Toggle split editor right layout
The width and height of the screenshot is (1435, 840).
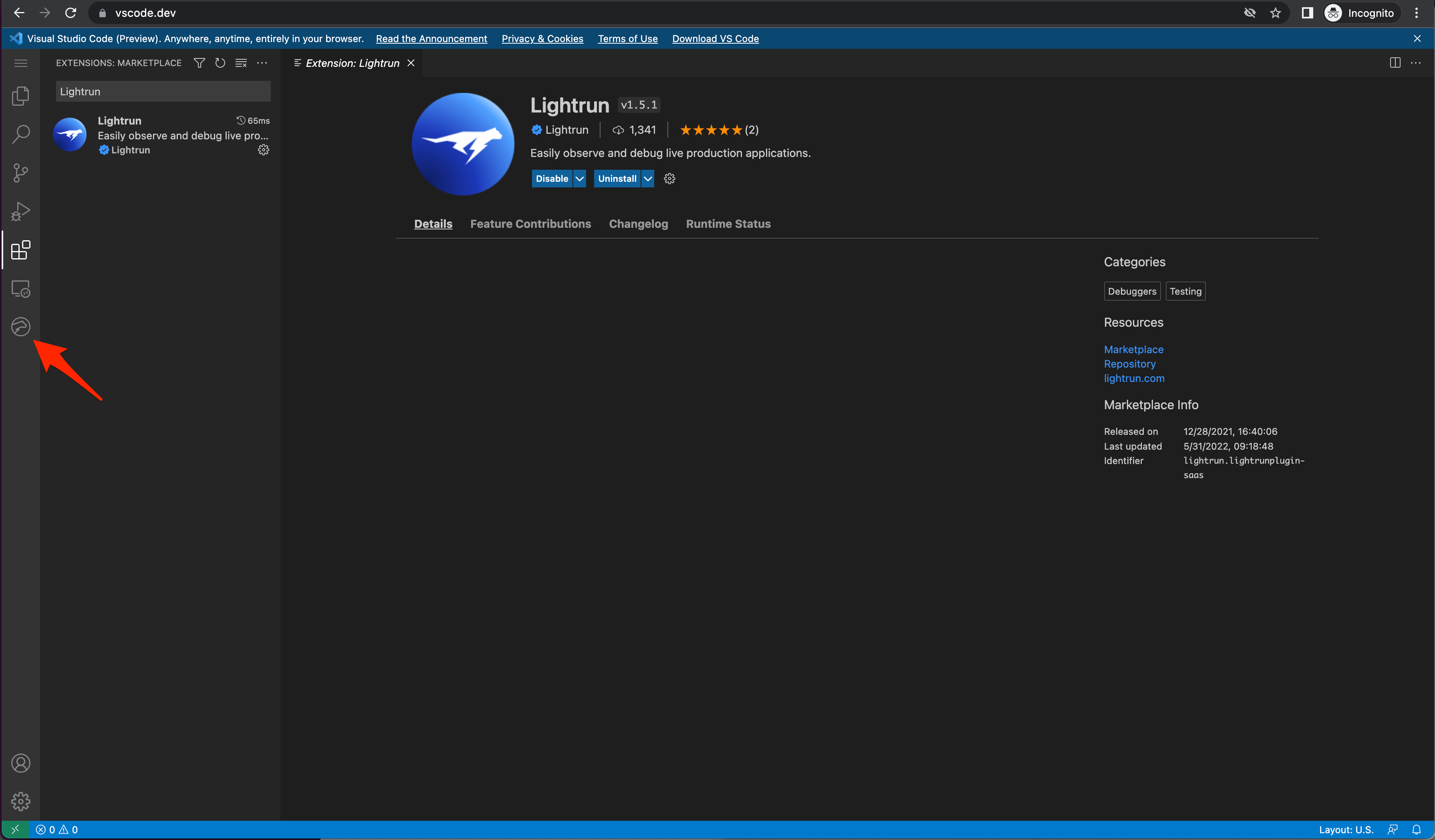(x=1395, y=63)
